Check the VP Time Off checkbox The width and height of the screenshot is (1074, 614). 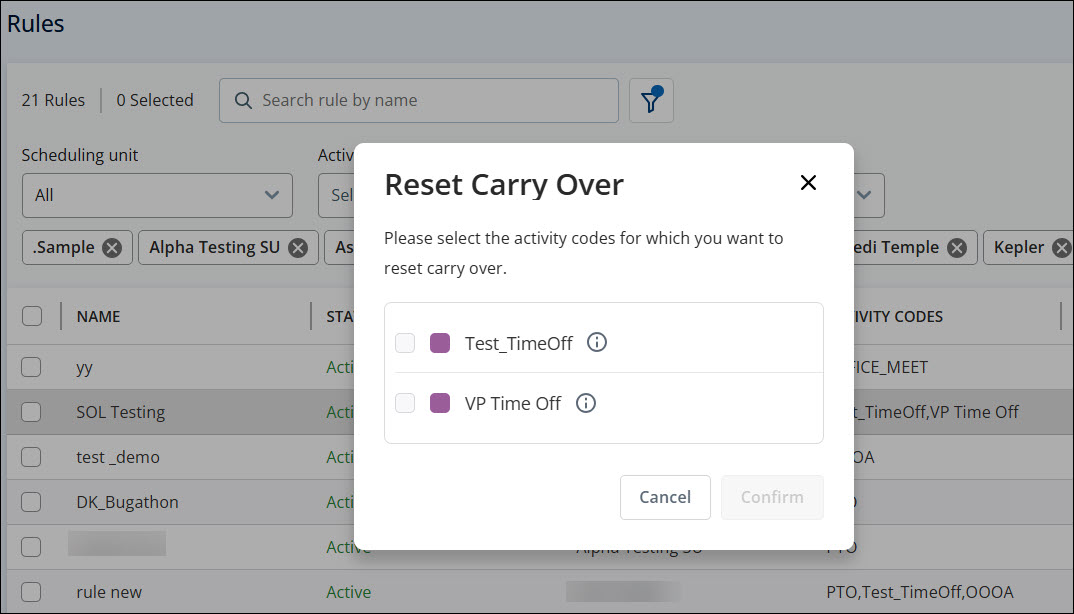click(x=405, y=403)
